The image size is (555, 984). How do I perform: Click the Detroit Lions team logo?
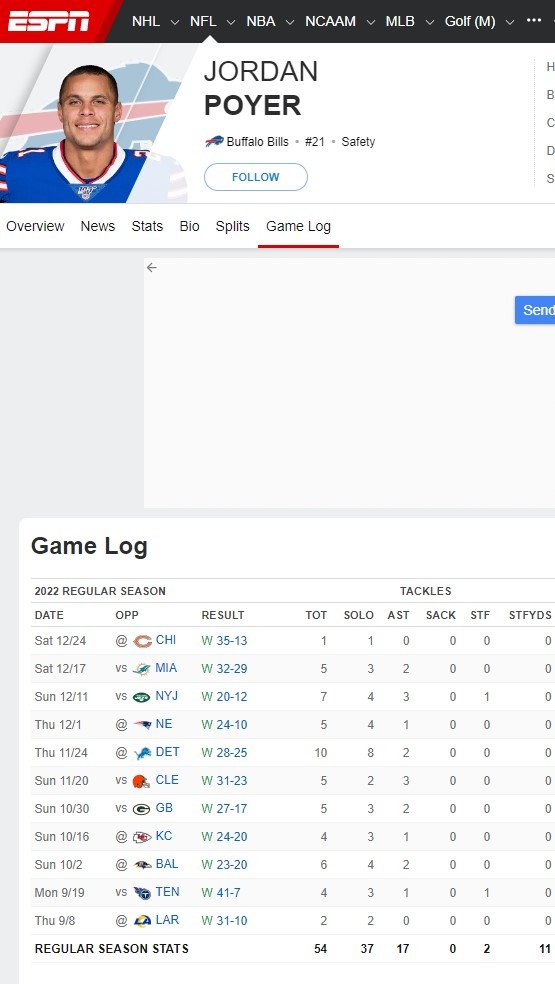point(143,753)
